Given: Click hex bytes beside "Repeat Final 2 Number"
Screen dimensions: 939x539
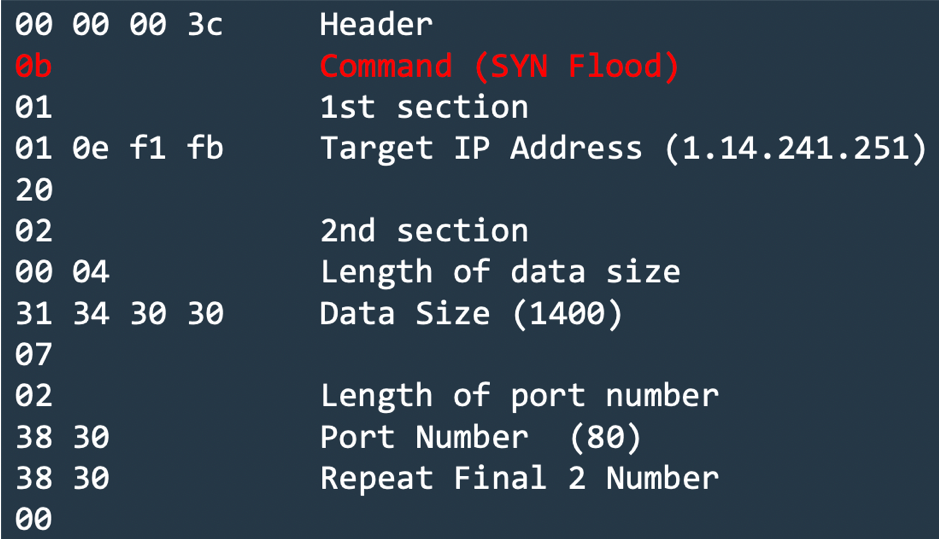Looking at the screenshot, I should coord(62,478).
